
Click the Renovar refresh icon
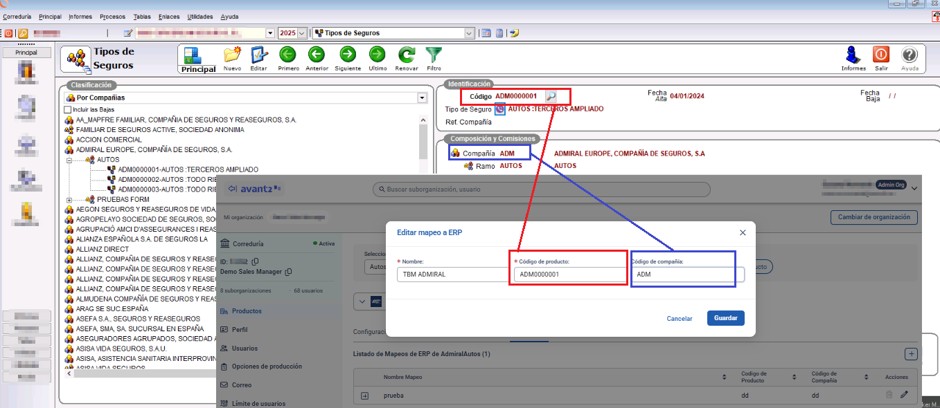[406, 55]
